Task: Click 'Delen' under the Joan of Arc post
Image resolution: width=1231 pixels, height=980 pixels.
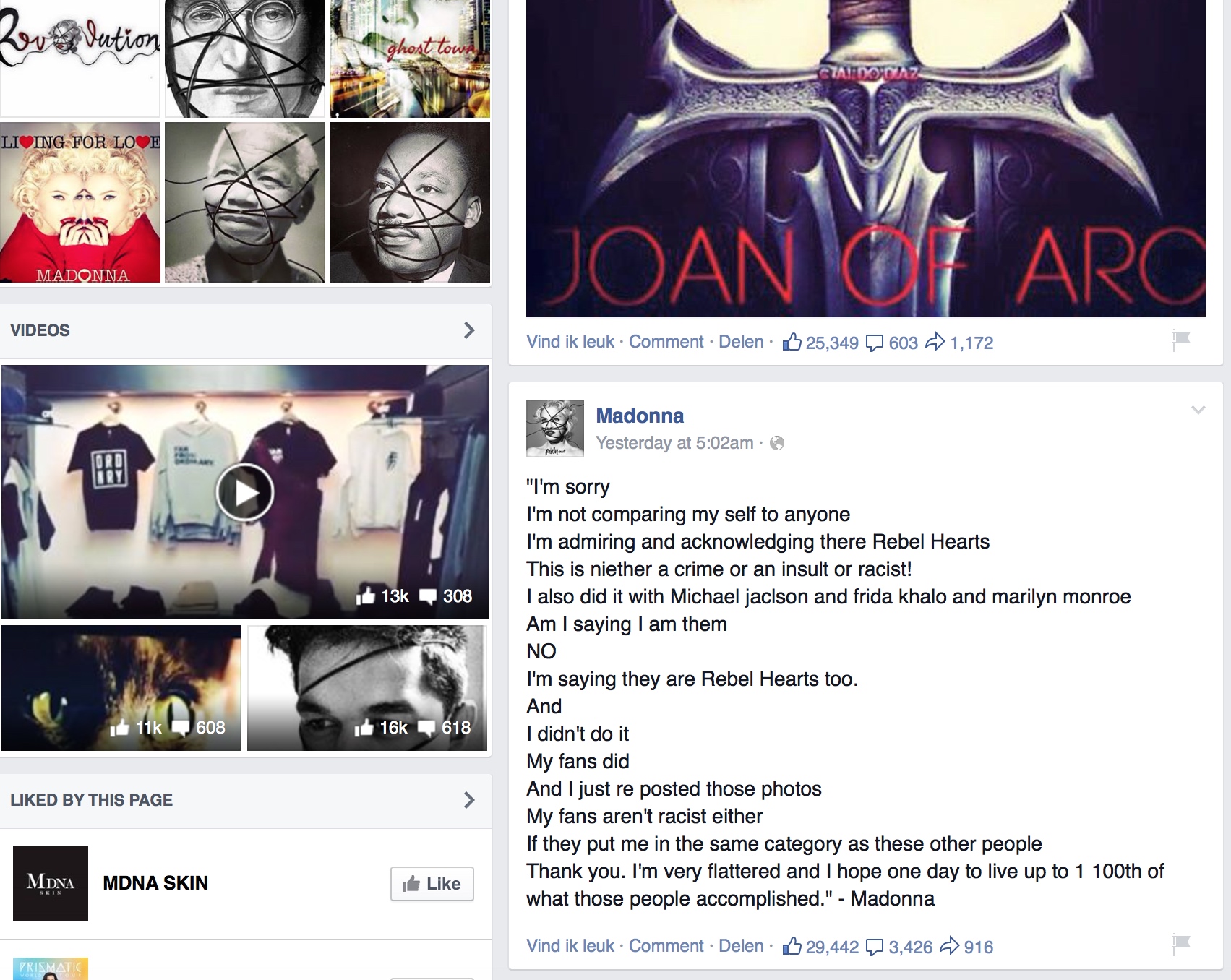Action: tap(741, 342)
